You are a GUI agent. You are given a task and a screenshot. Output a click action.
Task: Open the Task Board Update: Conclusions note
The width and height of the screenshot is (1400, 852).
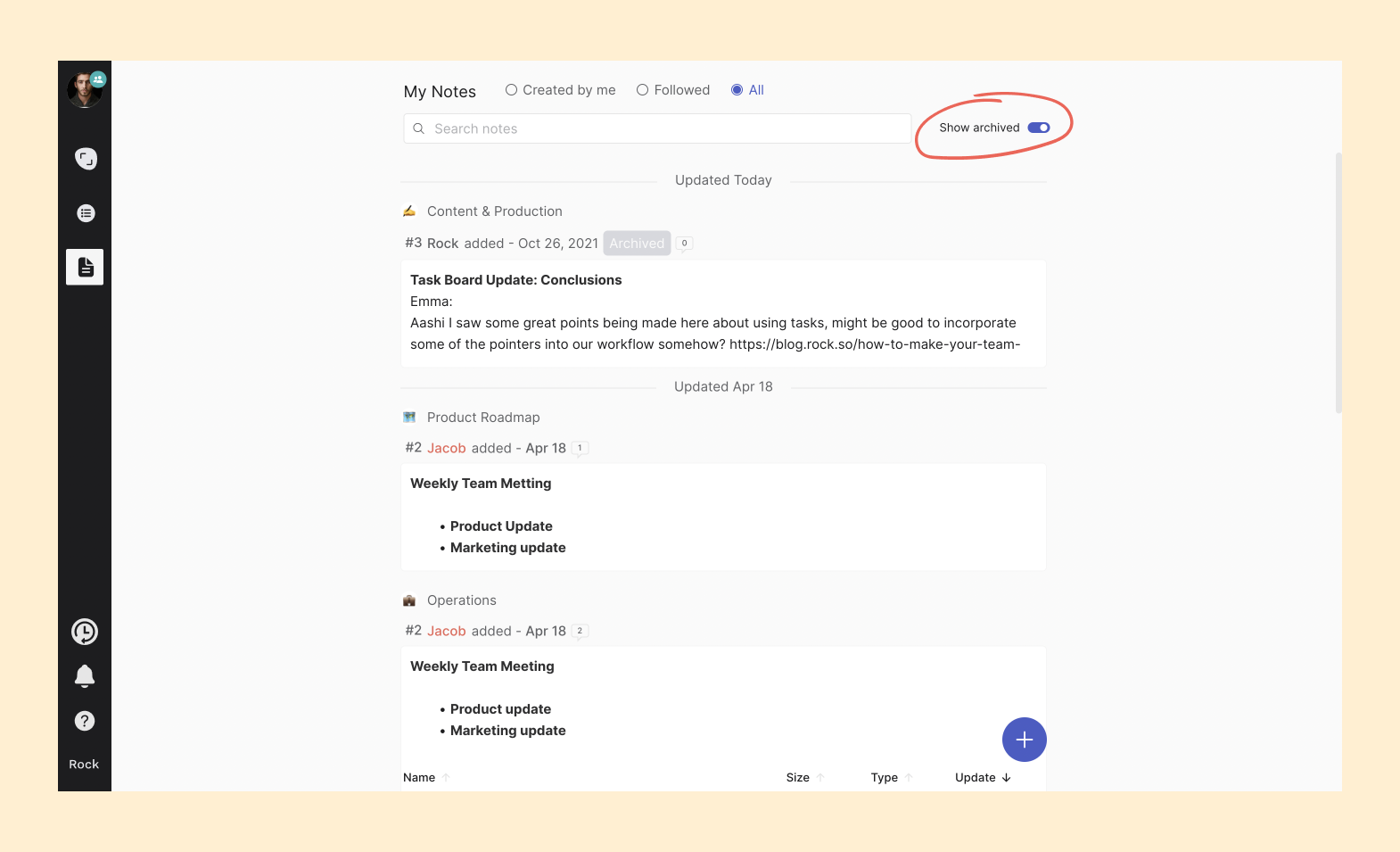point(515,280)
